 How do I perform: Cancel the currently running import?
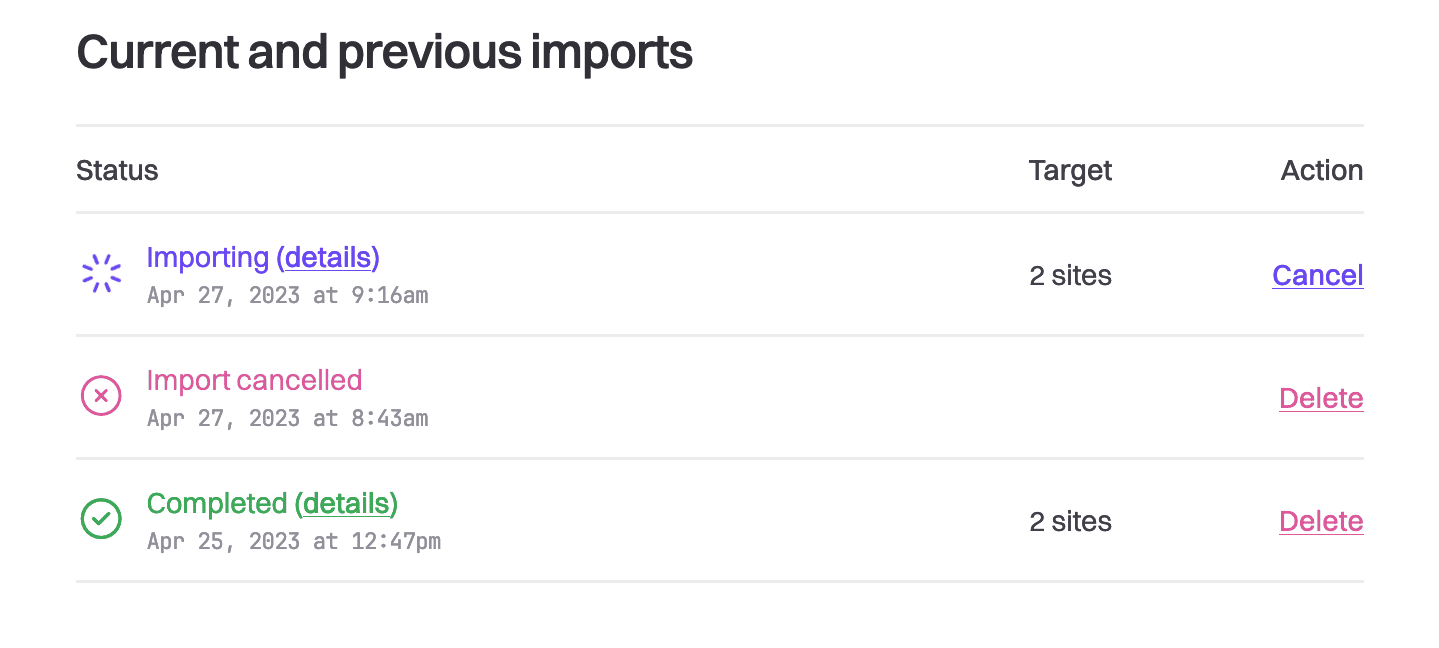click(1317, 275)
